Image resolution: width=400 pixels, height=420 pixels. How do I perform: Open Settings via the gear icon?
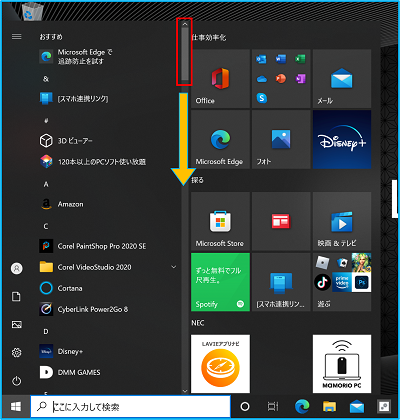click(17, 352)
